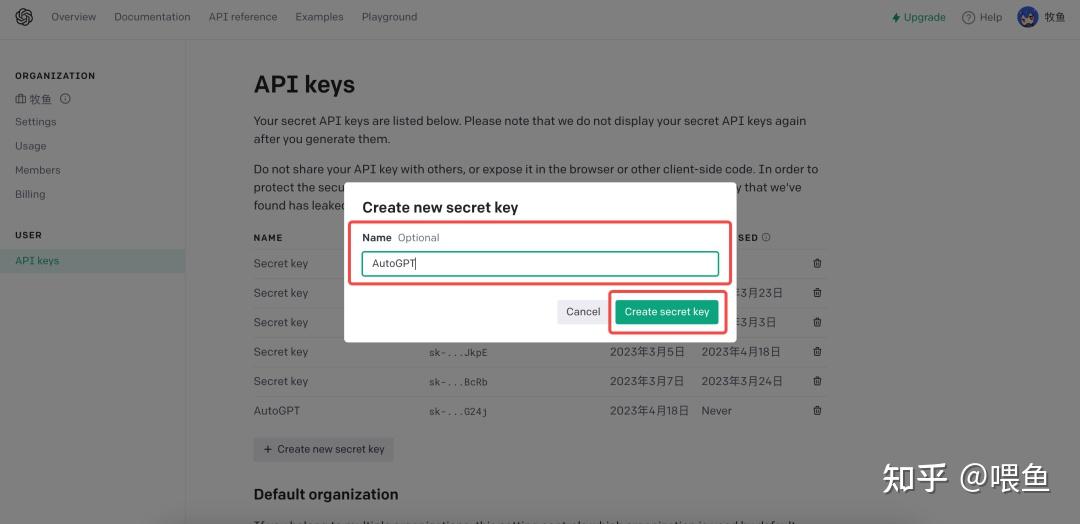Click trash icon for key ending JkpE
This screenshot has width=1080, height=524.
point(817,352)
